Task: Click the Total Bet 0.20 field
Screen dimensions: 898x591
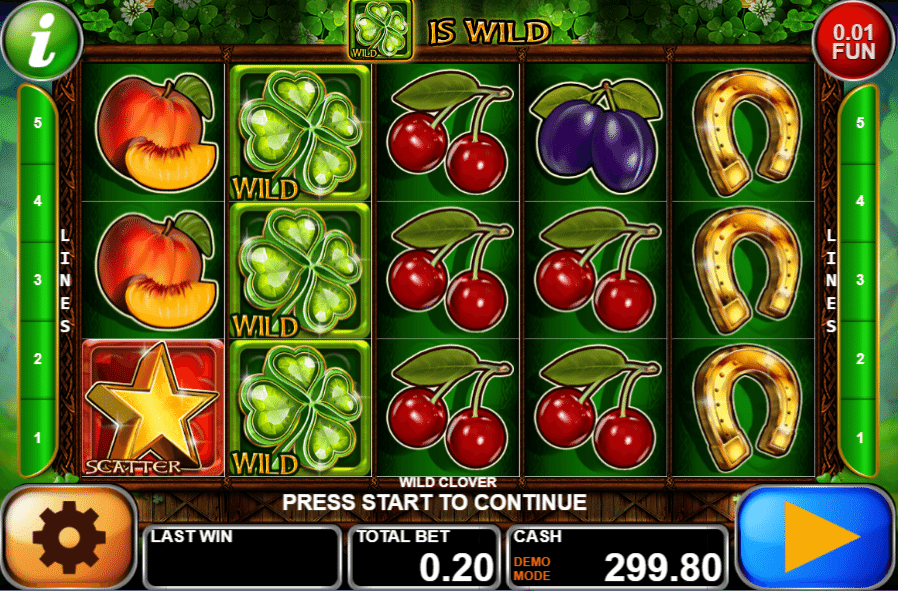Action: point(424,557)
